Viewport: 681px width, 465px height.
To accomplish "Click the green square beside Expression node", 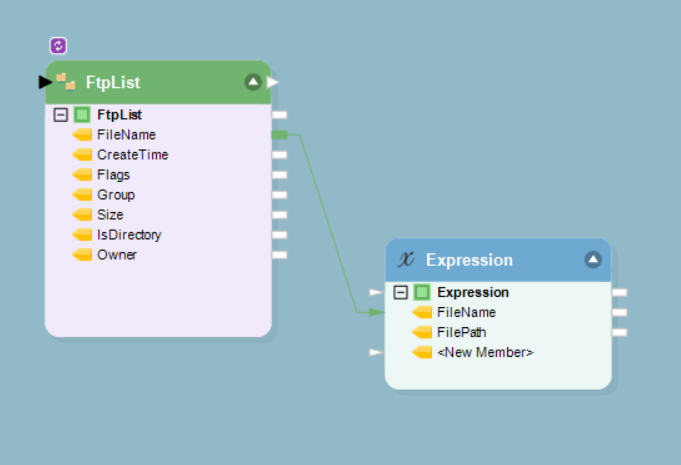I will click(x=422, y=292).
